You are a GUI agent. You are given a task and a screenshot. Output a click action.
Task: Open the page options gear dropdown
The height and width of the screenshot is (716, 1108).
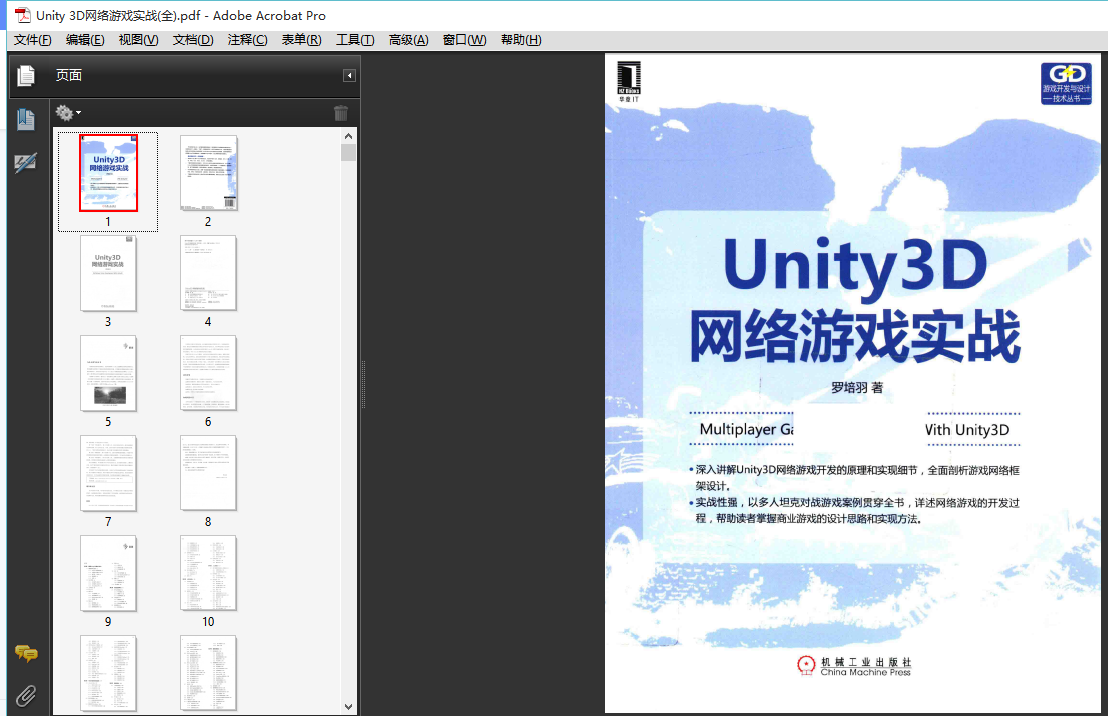click(69, 112)
